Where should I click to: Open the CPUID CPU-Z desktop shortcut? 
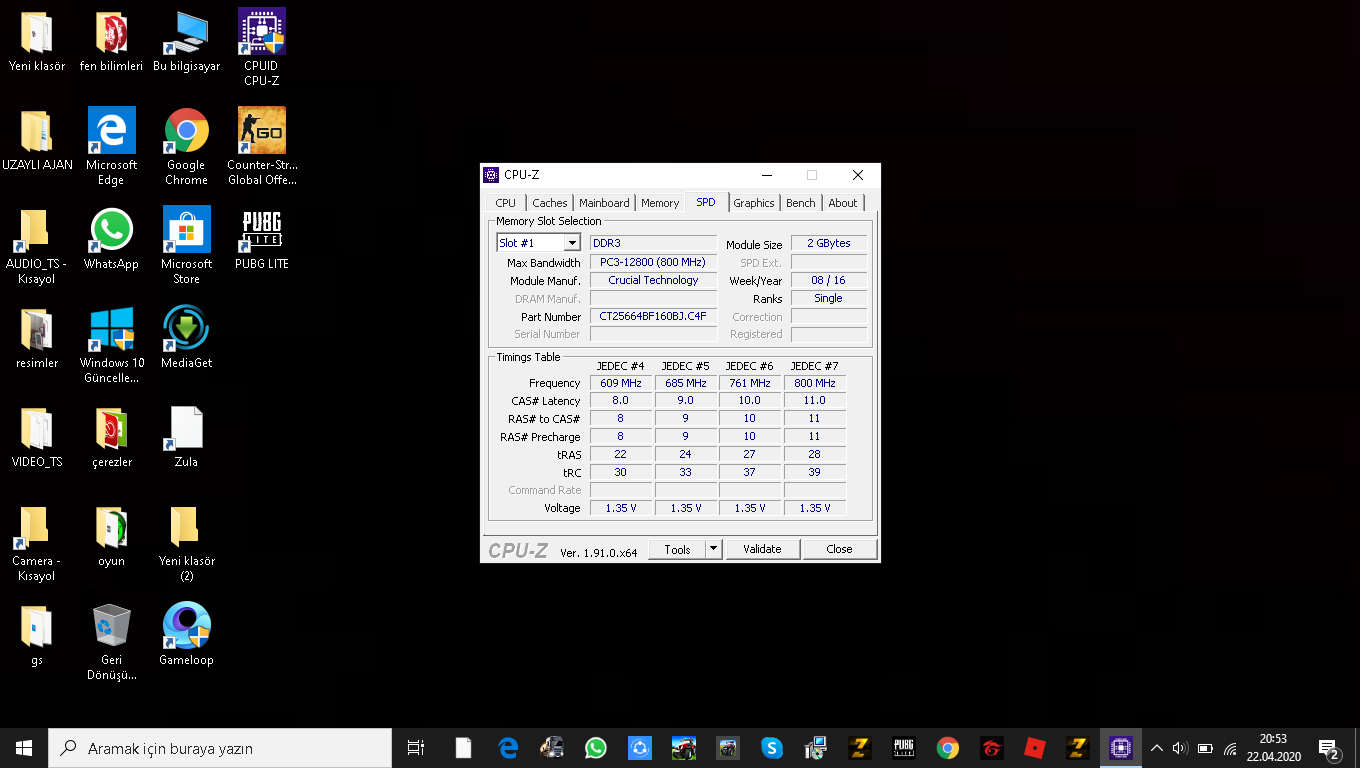261,45
